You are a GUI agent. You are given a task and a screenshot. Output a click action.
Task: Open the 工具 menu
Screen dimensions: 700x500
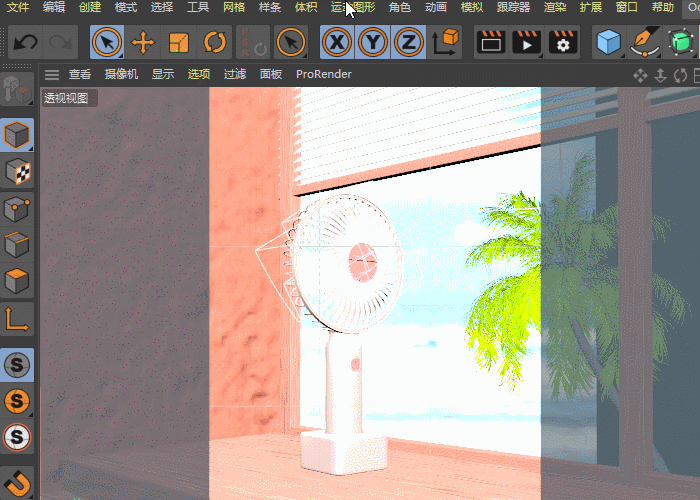coord(198,7)
